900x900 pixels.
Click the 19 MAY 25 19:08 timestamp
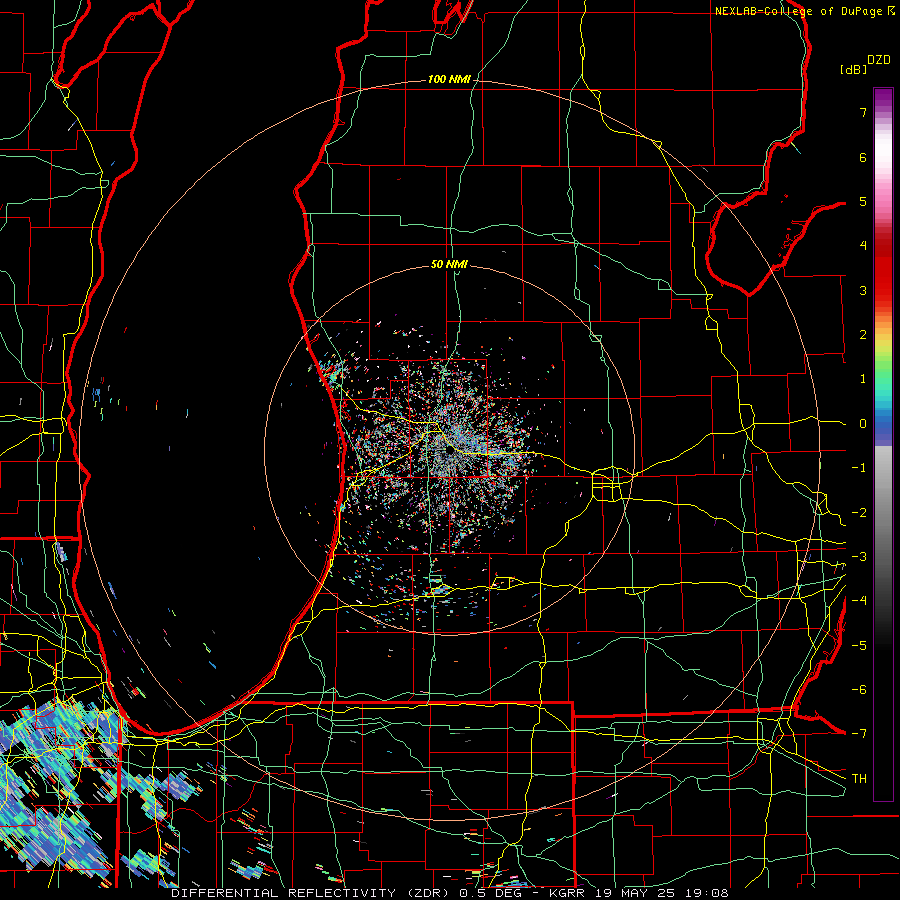660,893
